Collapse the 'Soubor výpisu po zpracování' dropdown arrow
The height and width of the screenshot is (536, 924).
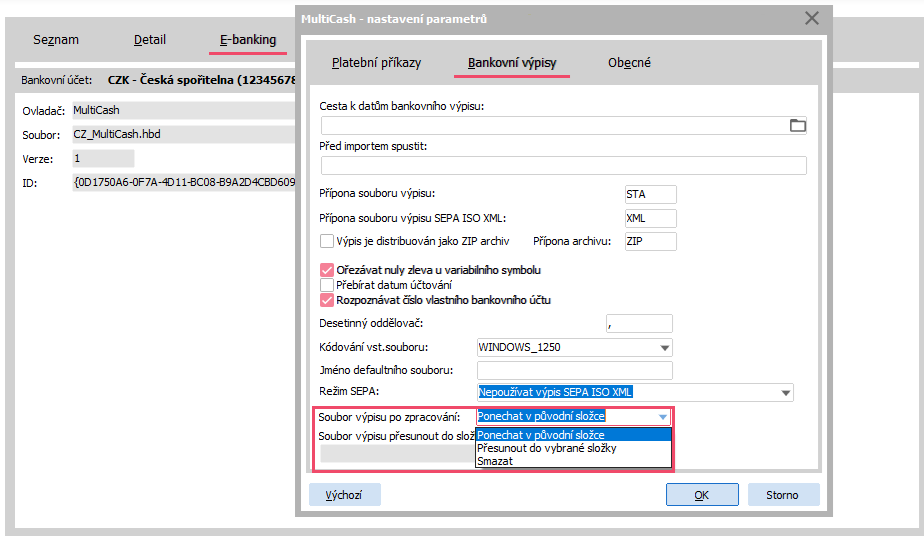coord(662,416)
